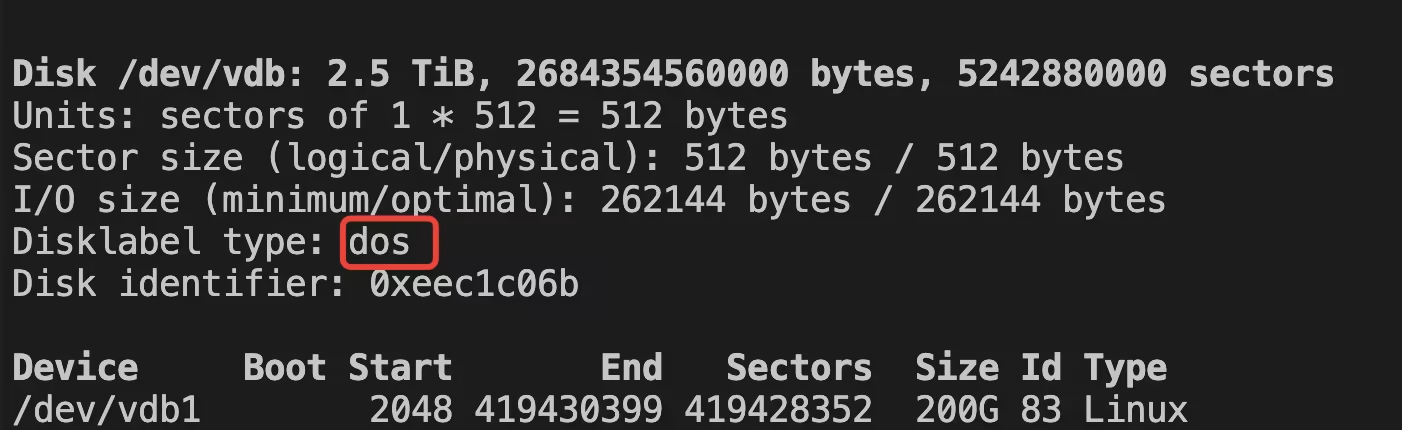Click the start sector value 2048
Screen dimensions: 1402x430
[410, 410]
